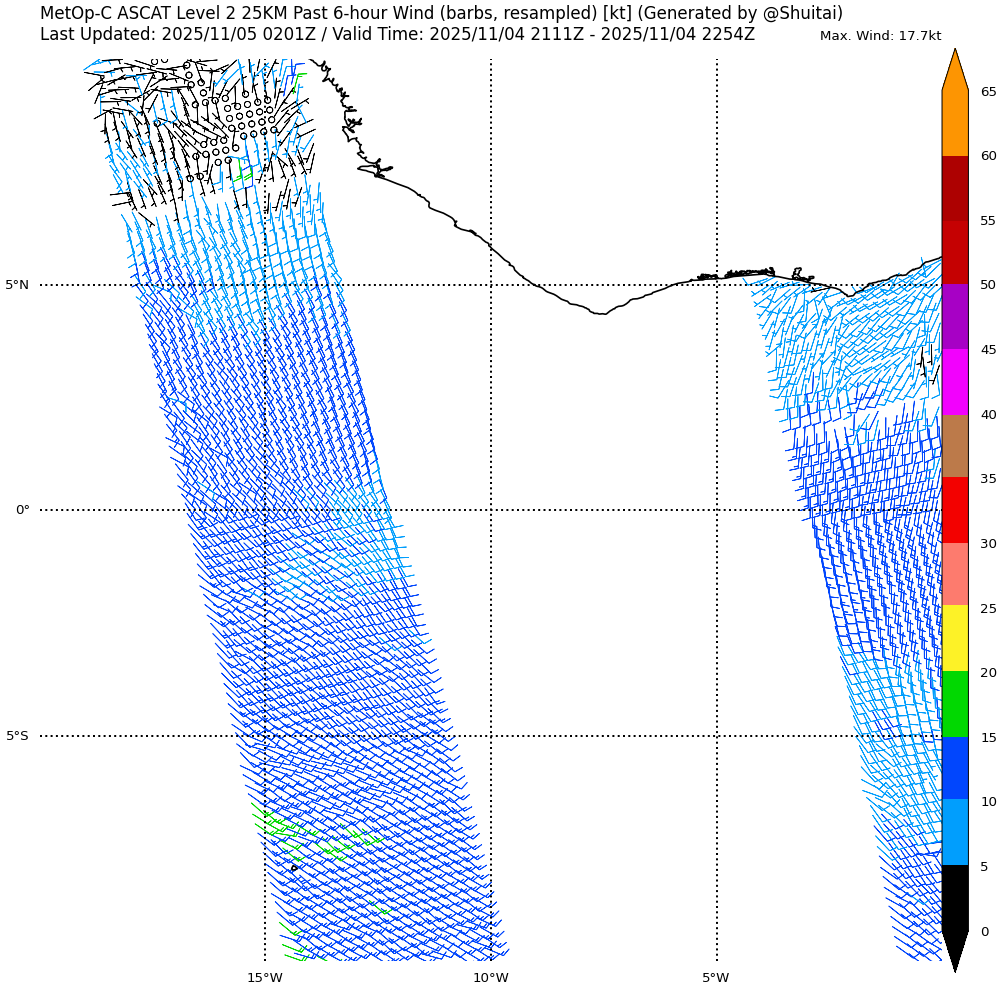This screenshot has width=1002, height=989.
Task: Click the 10°W longitude label
Action: coord(490,977)
